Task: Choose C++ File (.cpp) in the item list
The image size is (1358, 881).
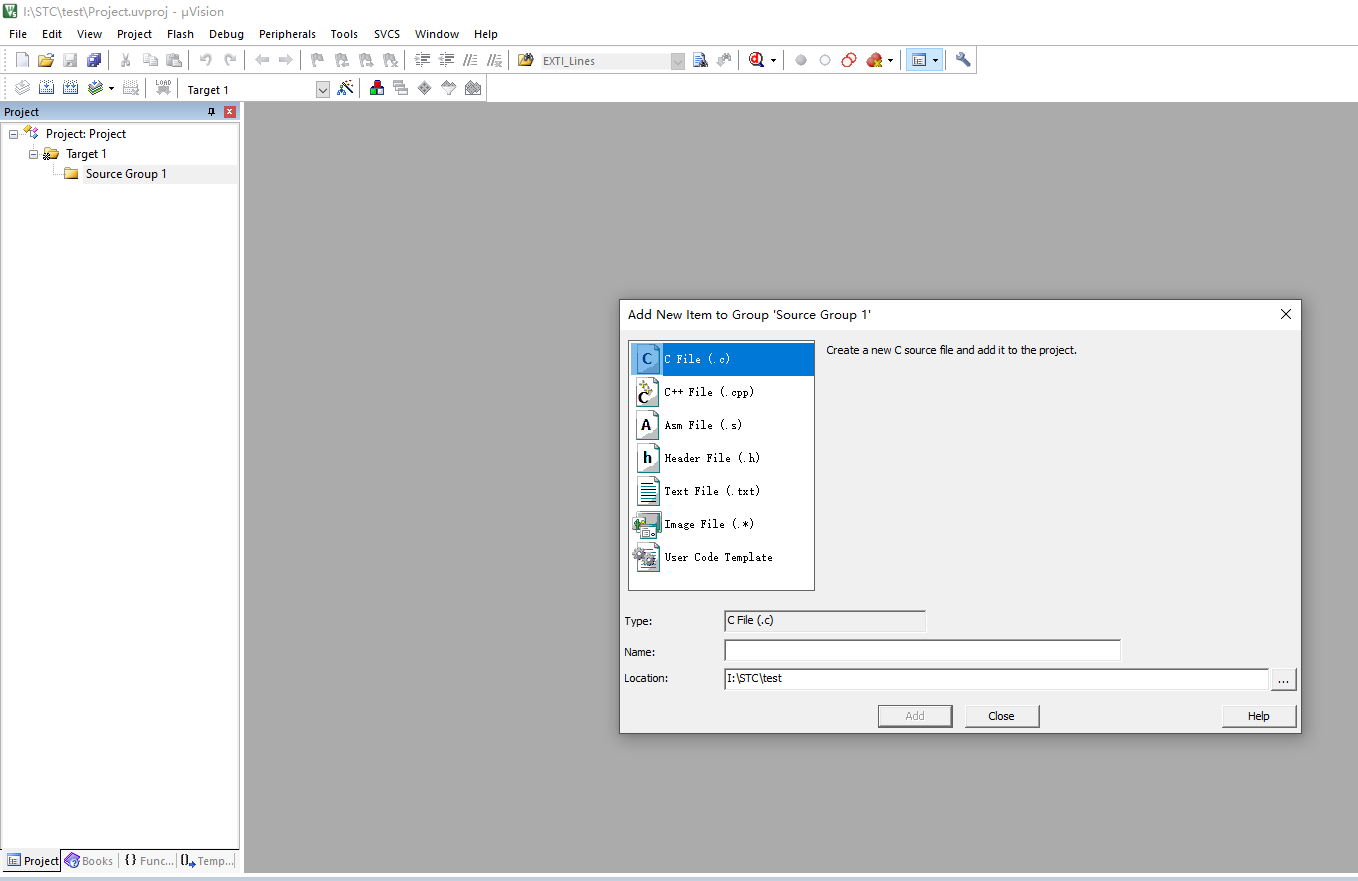Action: 722,392
